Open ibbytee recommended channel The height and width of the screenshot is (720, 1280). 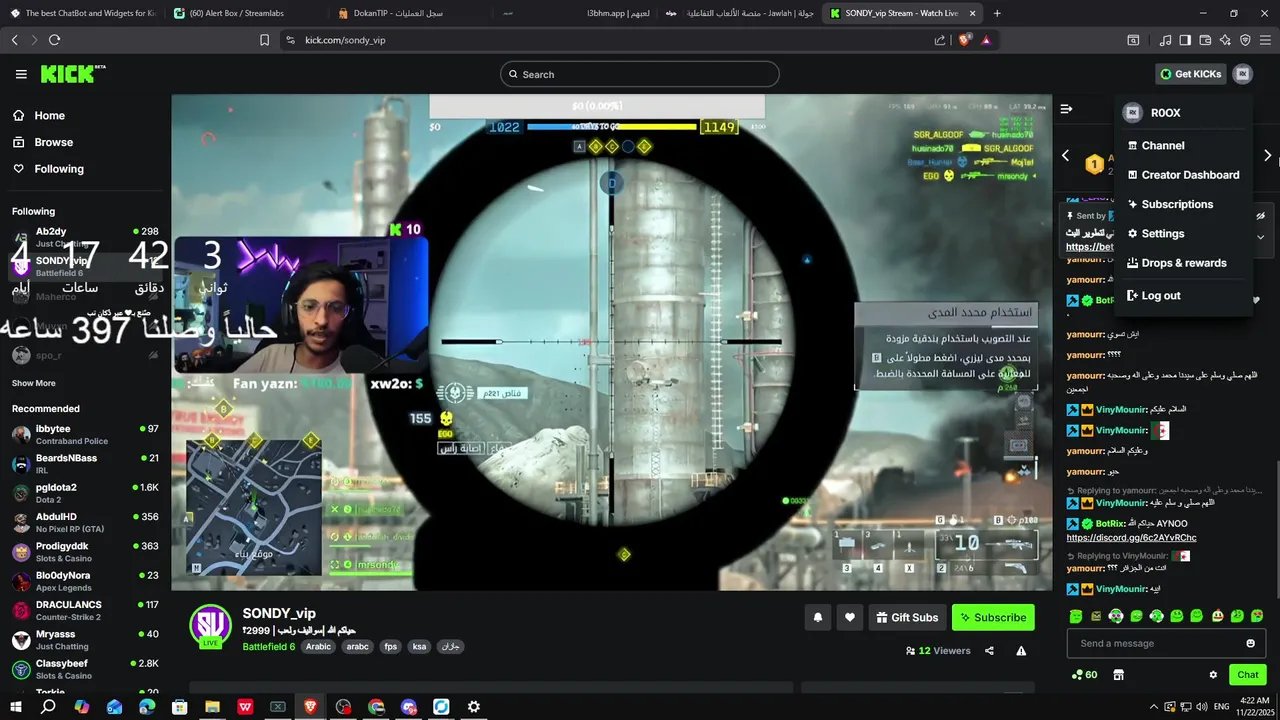pos(85,434)
